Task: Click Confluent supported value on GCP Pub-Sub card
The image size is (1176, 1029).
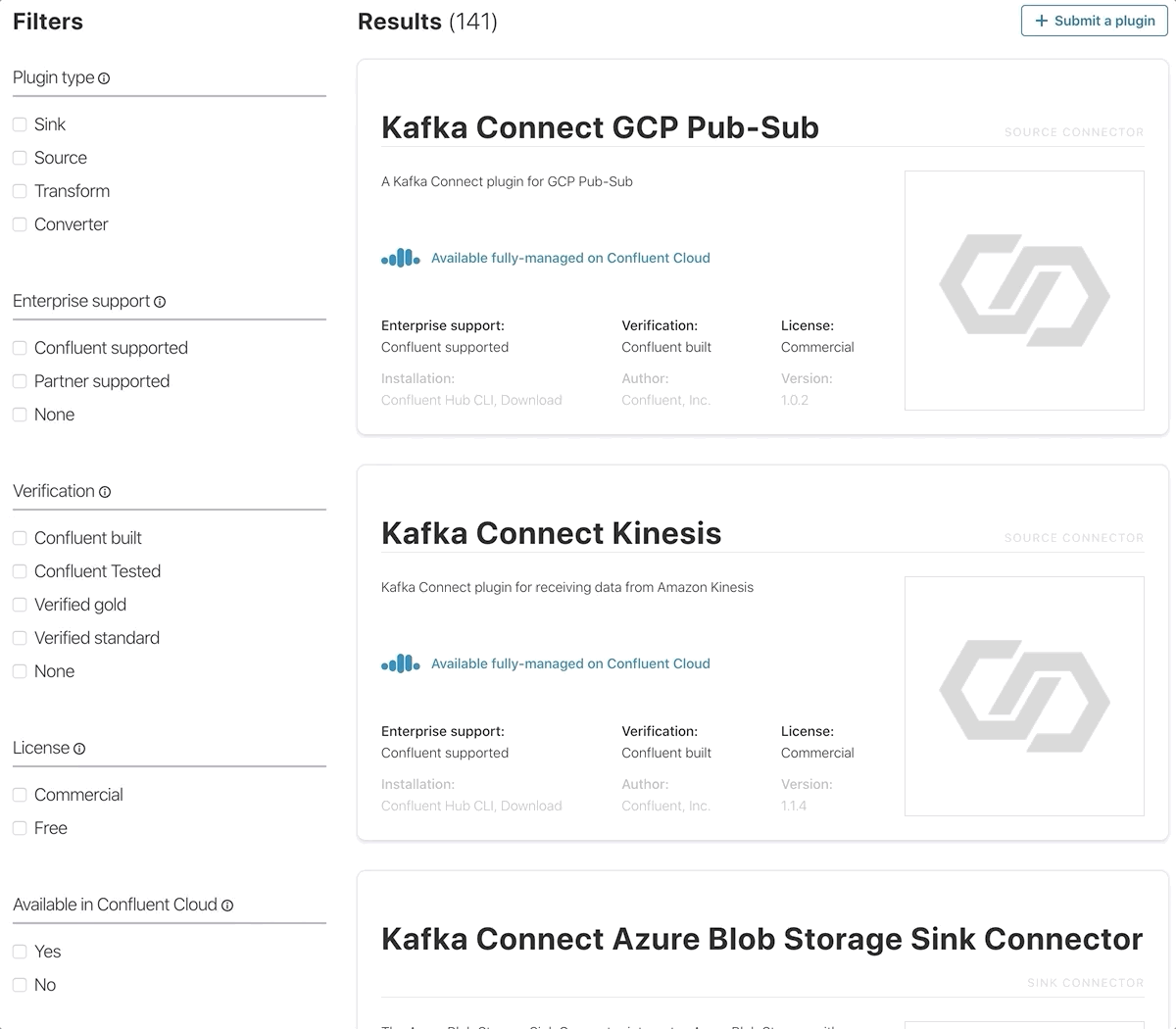Action: pyautogui.click(x=445, y=347)
